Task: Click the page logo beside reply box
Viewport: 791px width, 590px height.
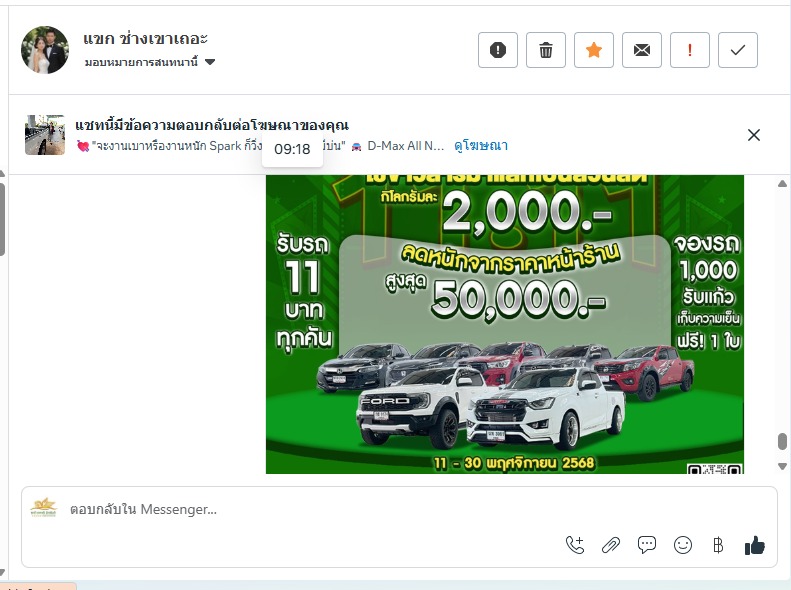Action: 44,508
